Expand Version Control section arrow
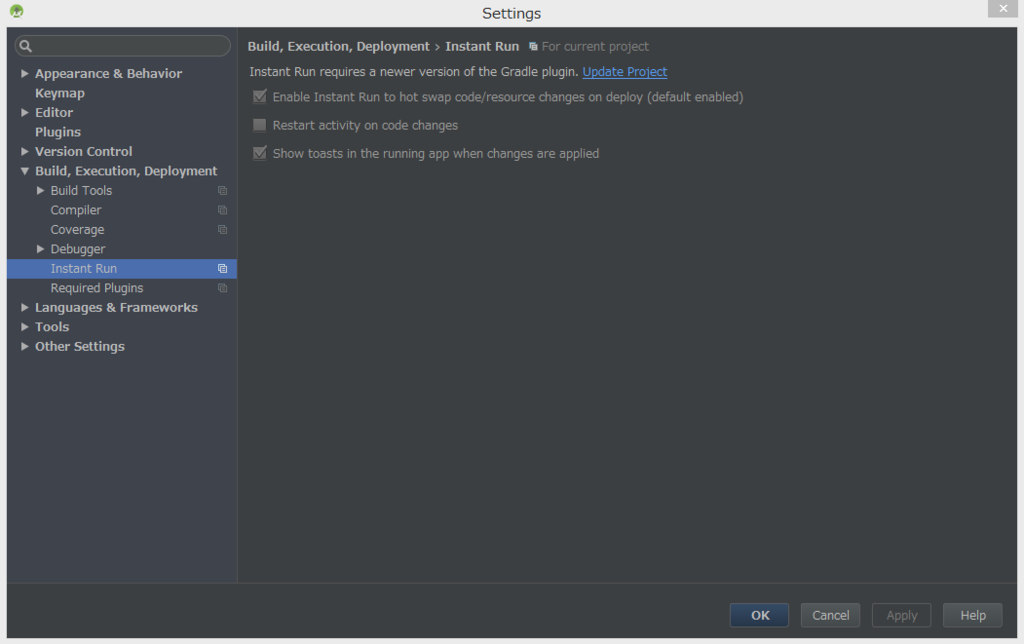The width and height of the screenshot is (1024, 644). click(x=25, y=151)
